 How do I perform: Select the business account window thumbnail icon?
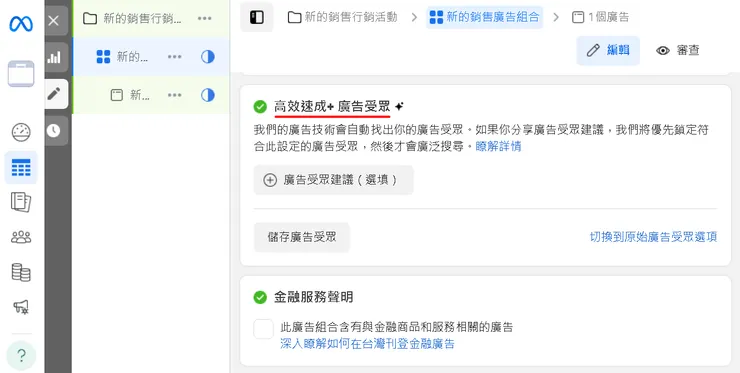click(21, 74)
